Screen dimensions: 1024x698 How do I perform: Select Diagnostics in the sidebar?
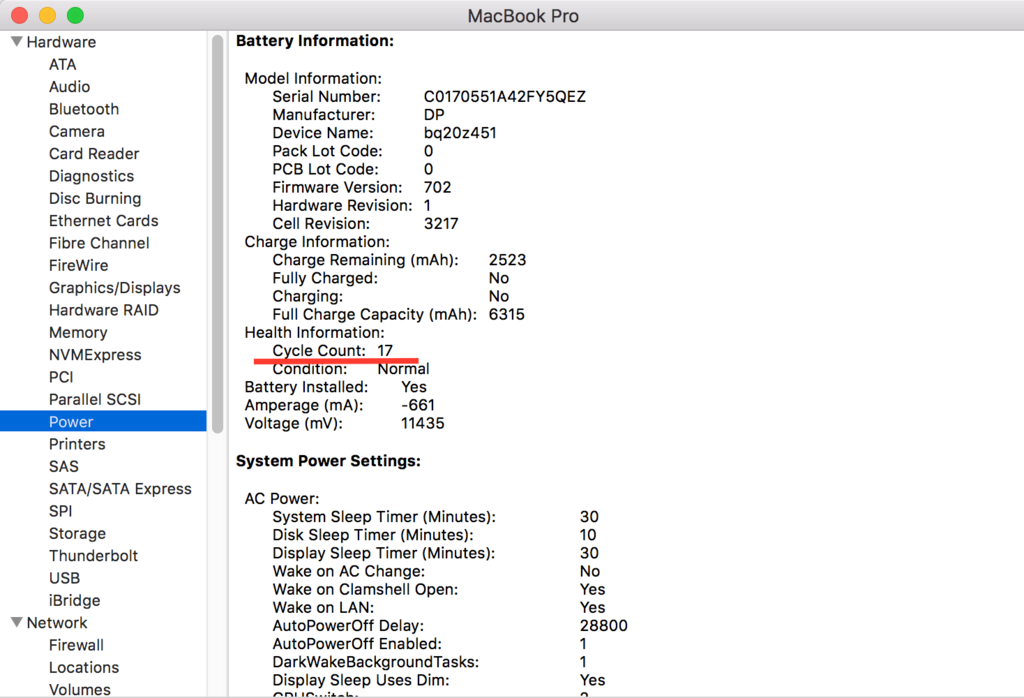click(91, 176)
